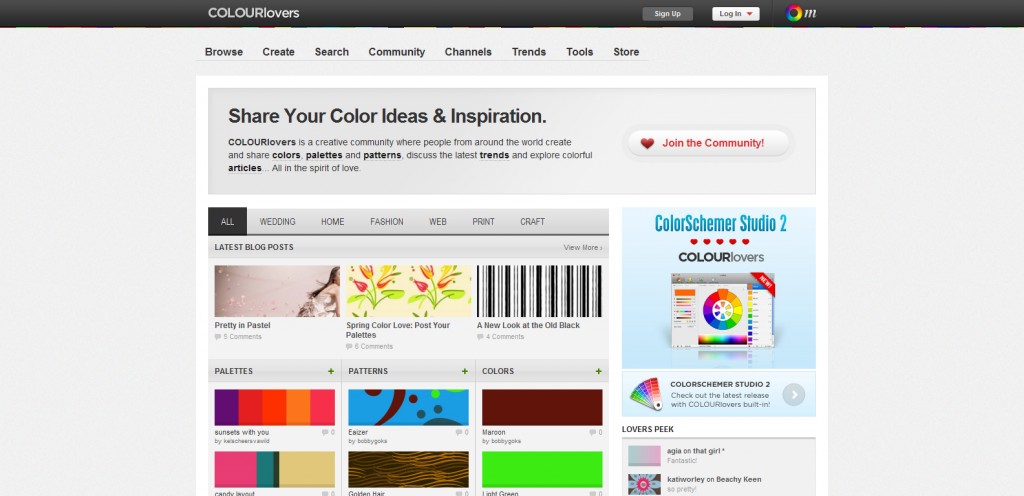The height and width of the screenshot is (496, 1024).
Task: Open the barcode blog post thumbnail
Action: click(x=539, y=291)
